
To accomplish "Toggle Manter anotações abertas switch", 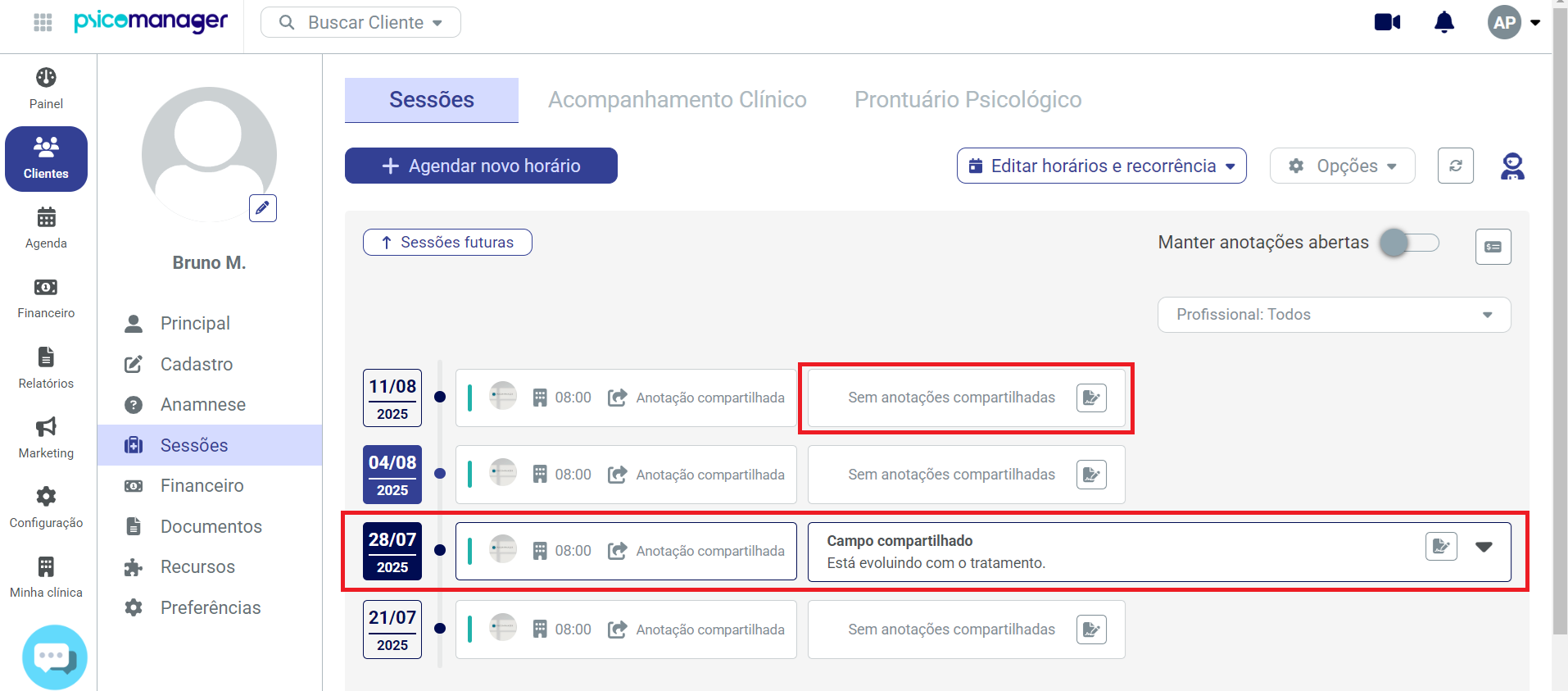I will [1409, 243].
